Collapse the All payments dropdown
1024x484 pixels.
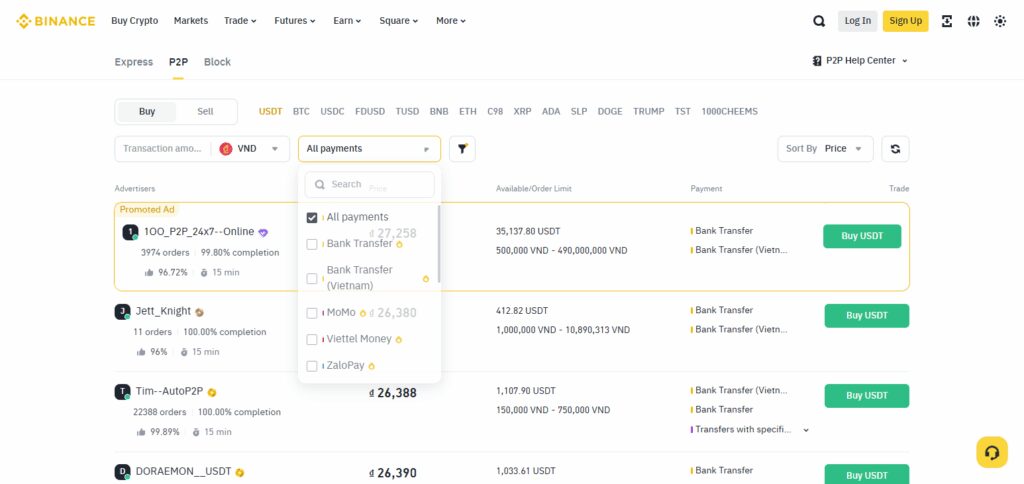pyautogui.click(x=369, y=149)
